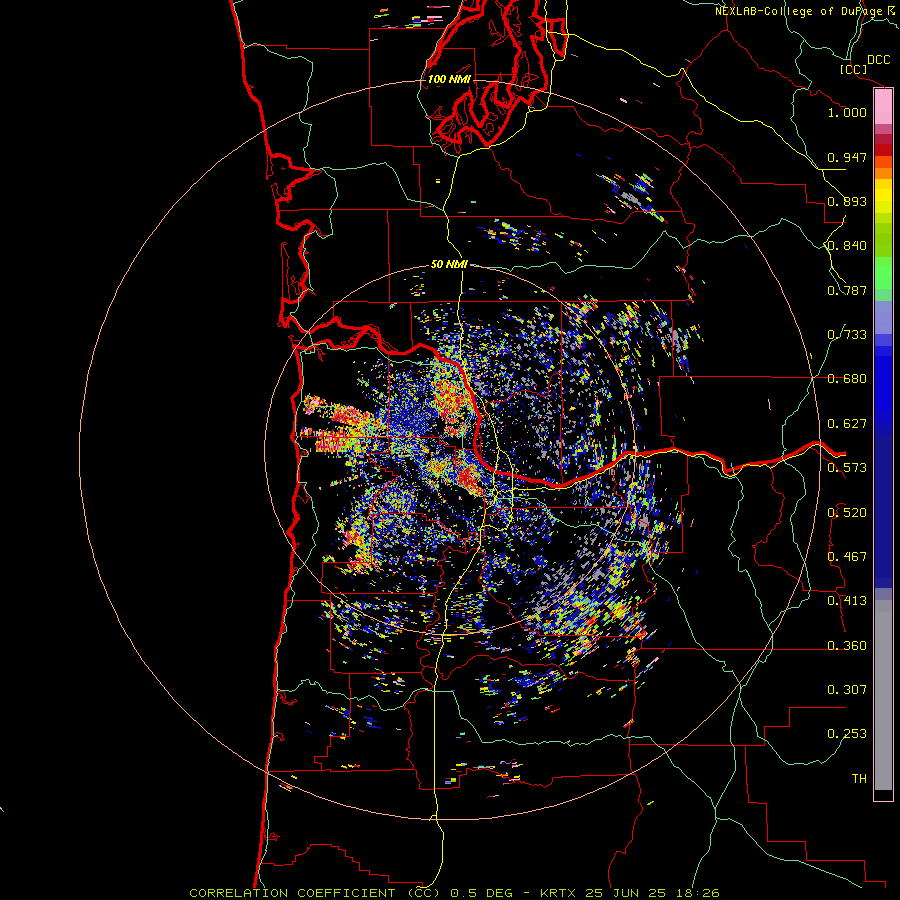Click the NEXLAB-College of DuPage credit text
Screen dimensions: 900x900
point(799,11)
